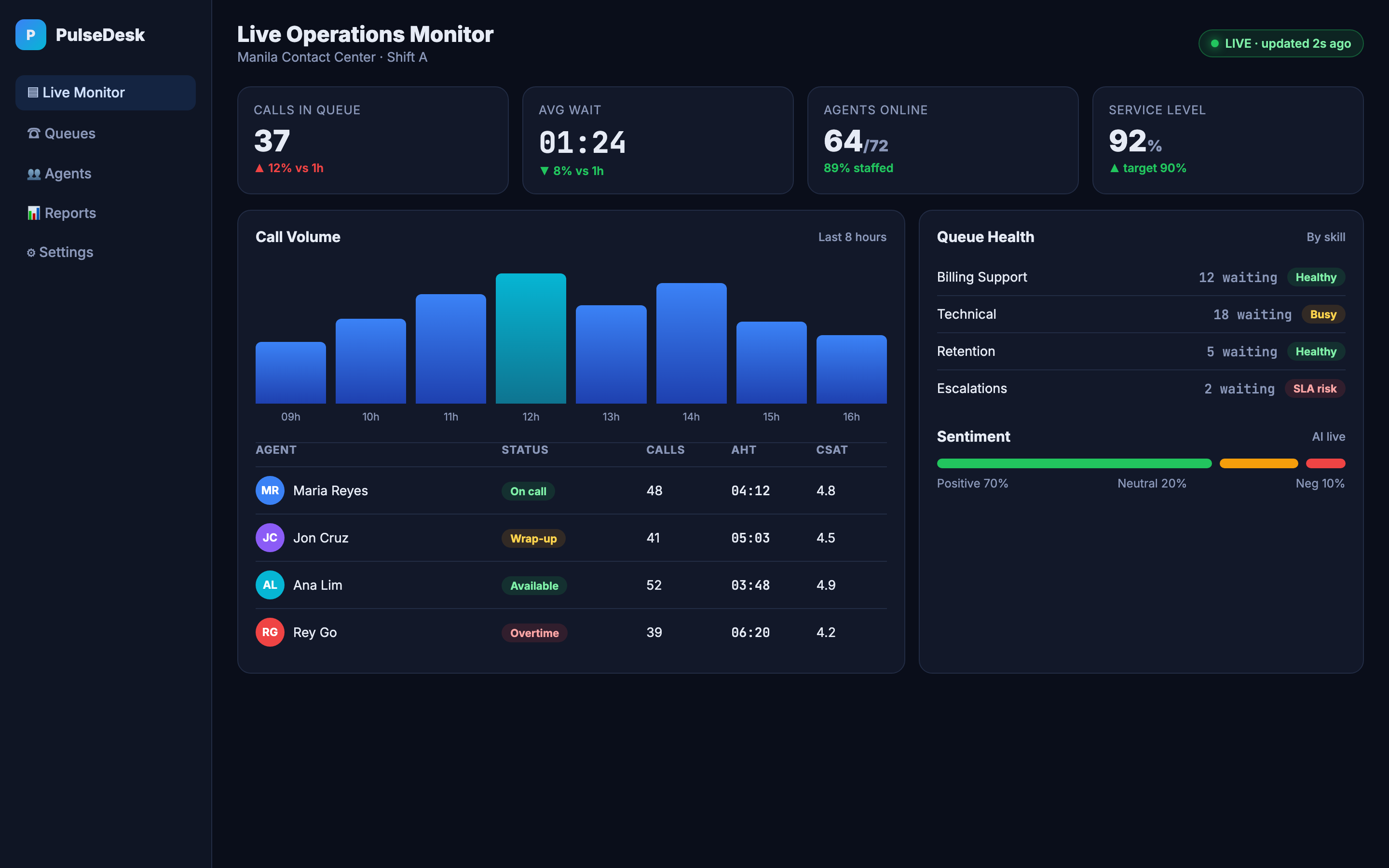Click the PulseDesk logo icon
The width and height of the screenshot is (1389, 868).
click(x=30, y=34)
